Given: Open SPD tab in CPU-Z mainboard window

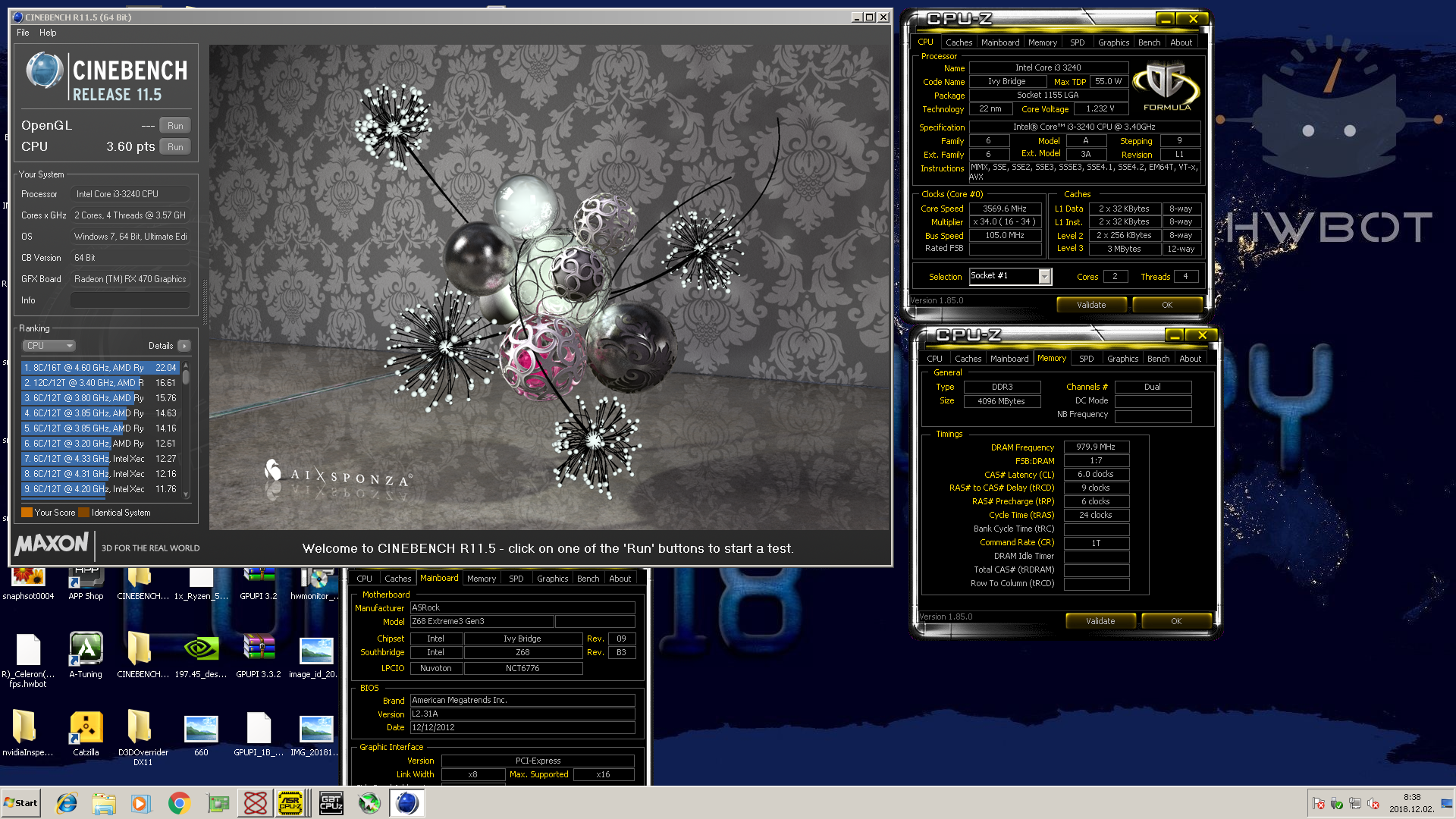Looking at the screenshot, I should [516, 579].
